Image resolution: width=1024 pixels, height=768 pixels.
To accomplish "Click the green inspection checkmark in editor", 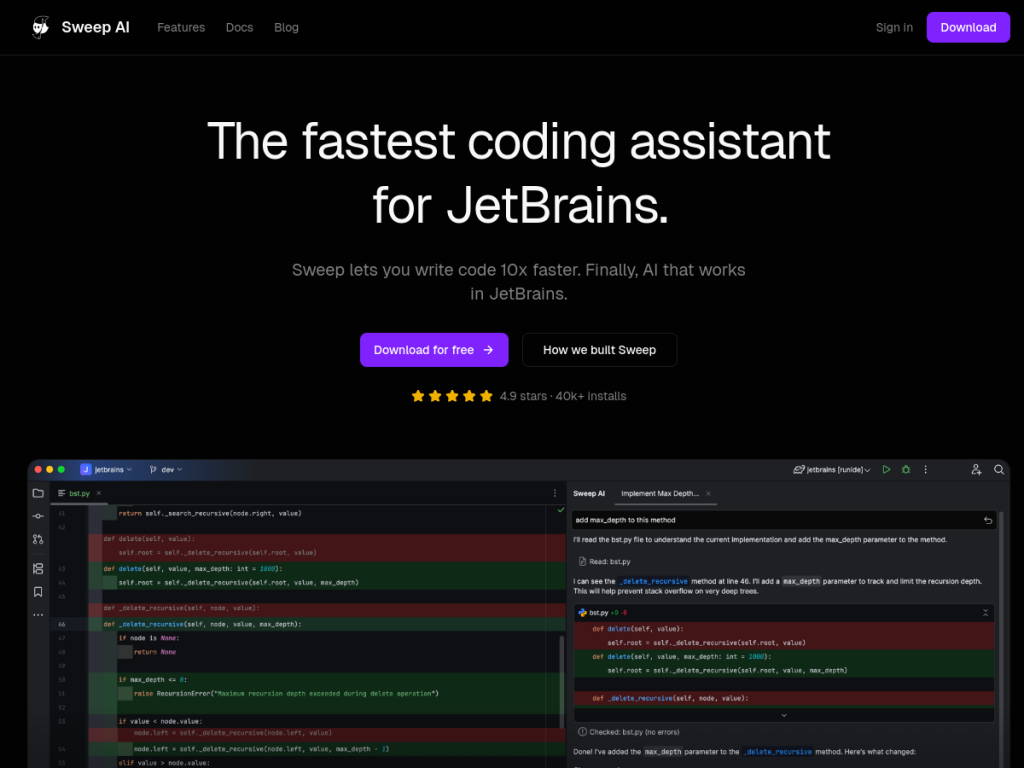I will pyautogui.click(x=560, y=510).
